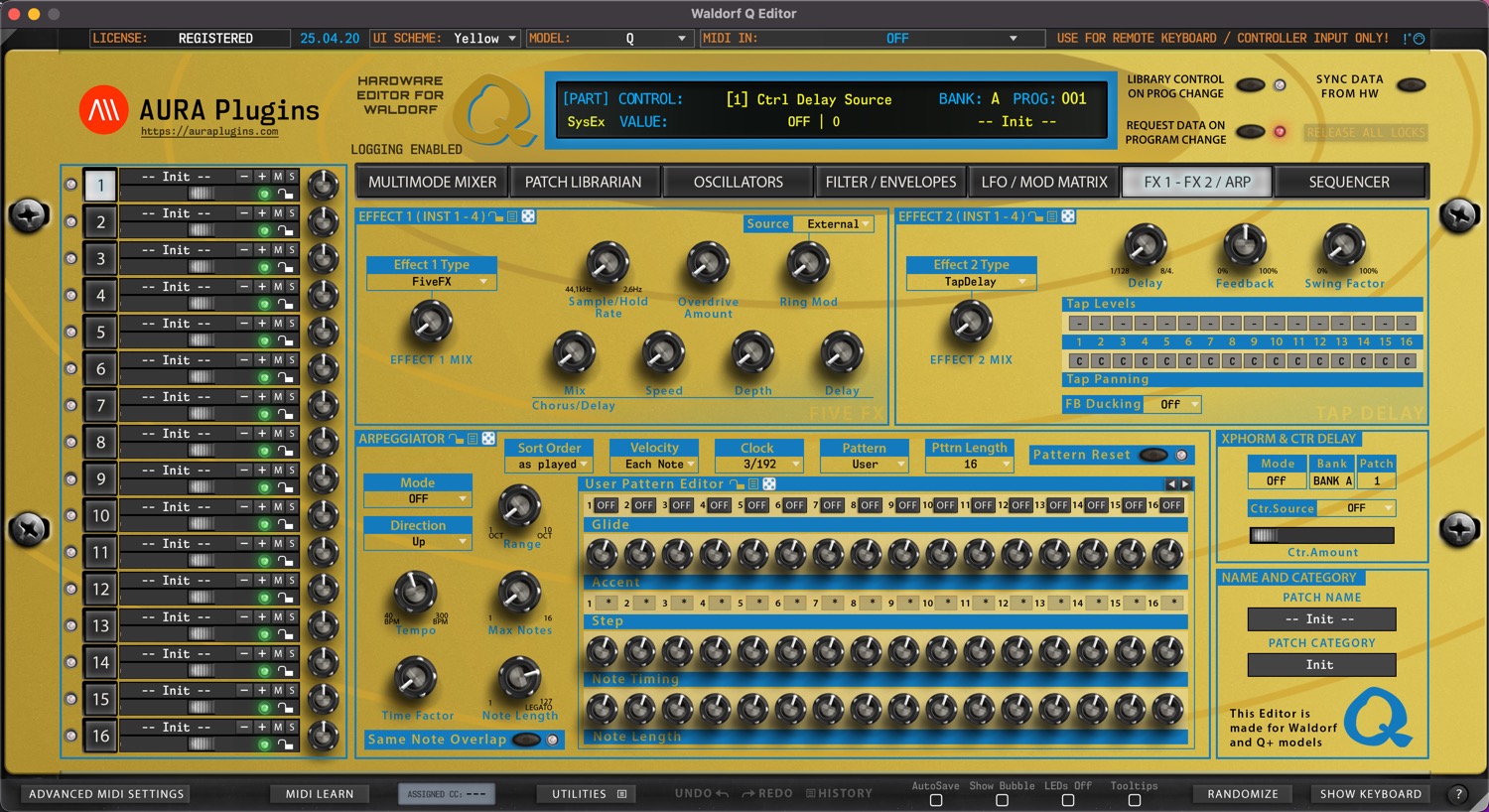The height and width of the screenshot is (812, 1489).
Task: Open the UI Scheme dropdown
Action: click(485, 39)
